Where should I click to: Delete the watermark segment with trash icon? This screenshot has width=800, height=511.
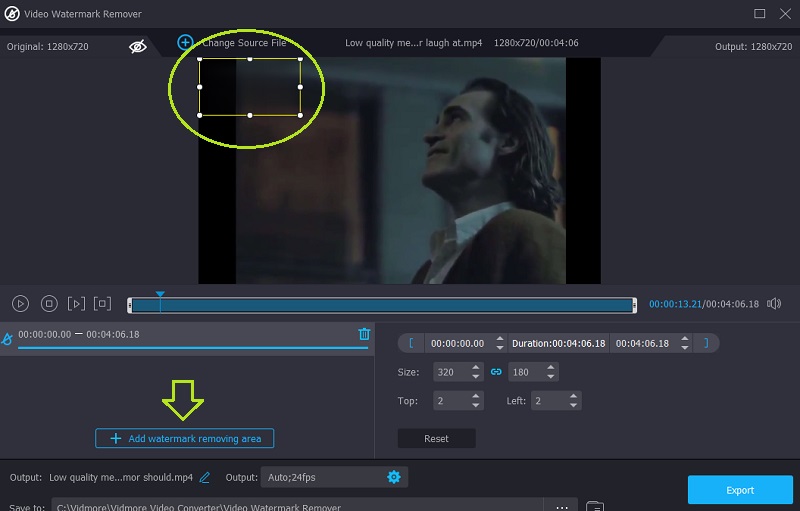tap(364, 334)
